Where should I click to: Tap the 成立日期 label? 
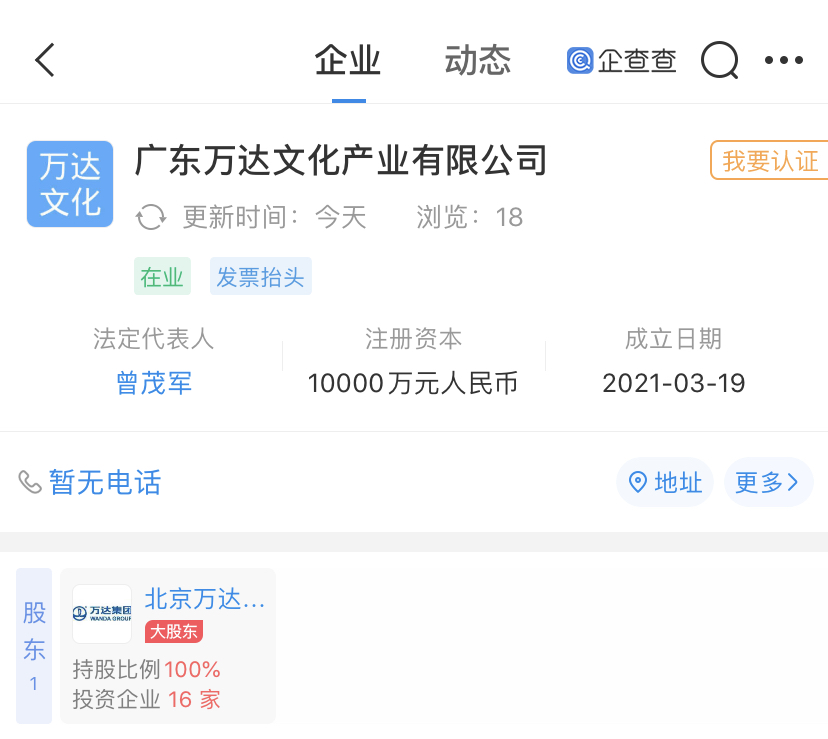point(674,339)
